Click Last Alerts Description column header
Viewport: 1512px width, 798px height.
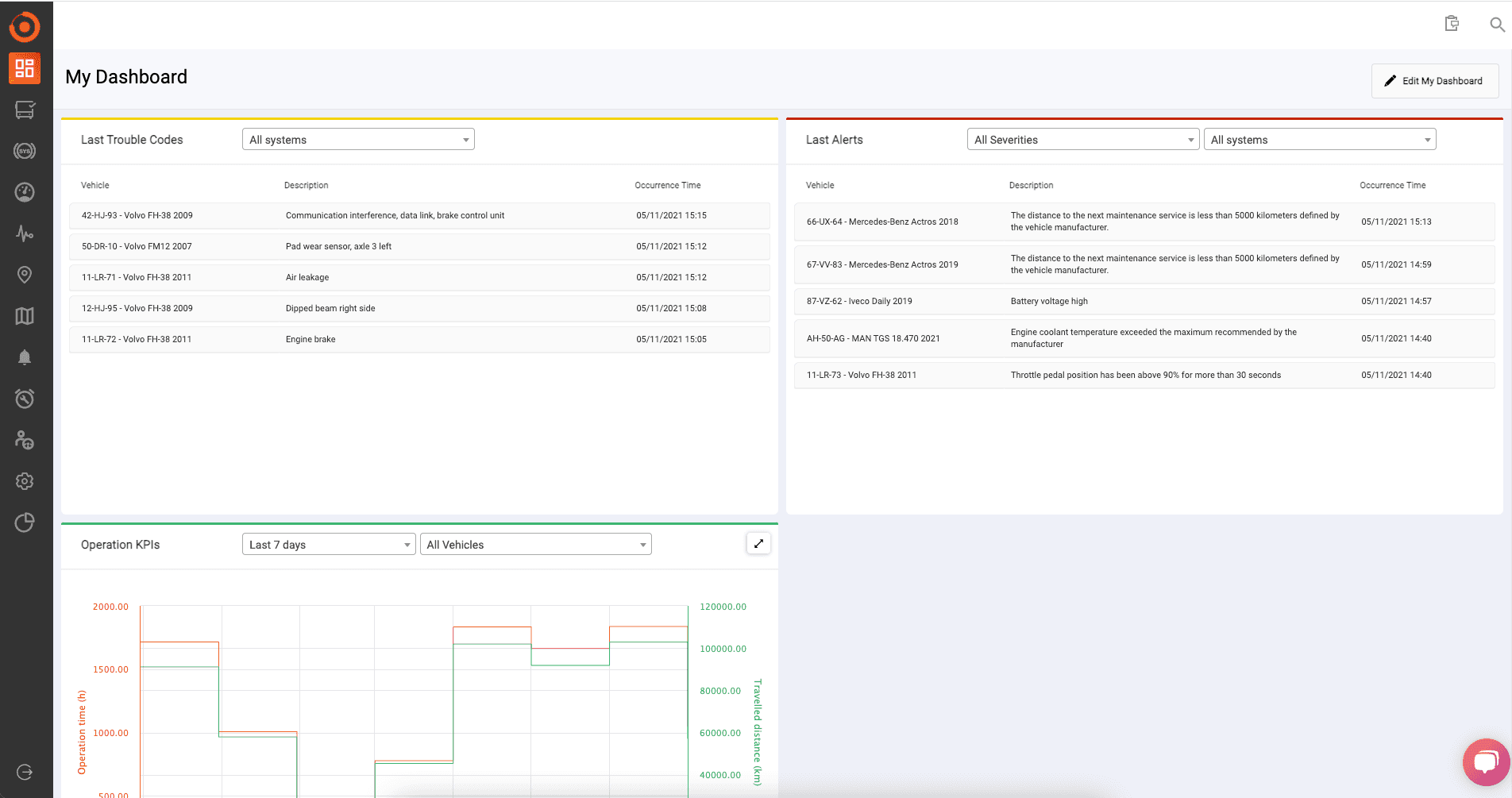click(x=1031, y=185)
